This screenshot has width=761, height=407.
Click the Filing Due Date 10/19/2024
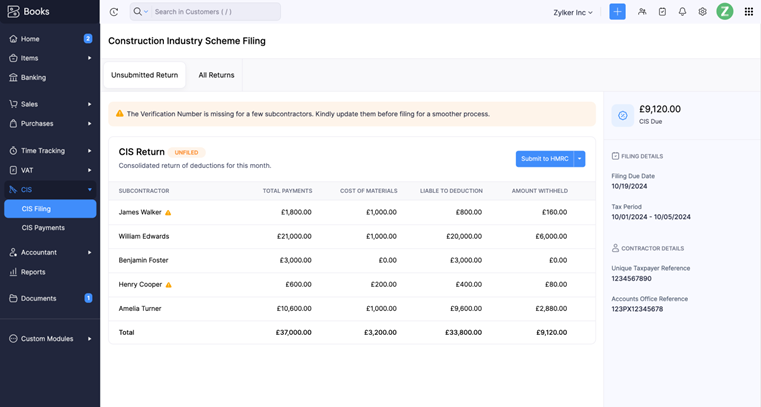click(629, 186)
